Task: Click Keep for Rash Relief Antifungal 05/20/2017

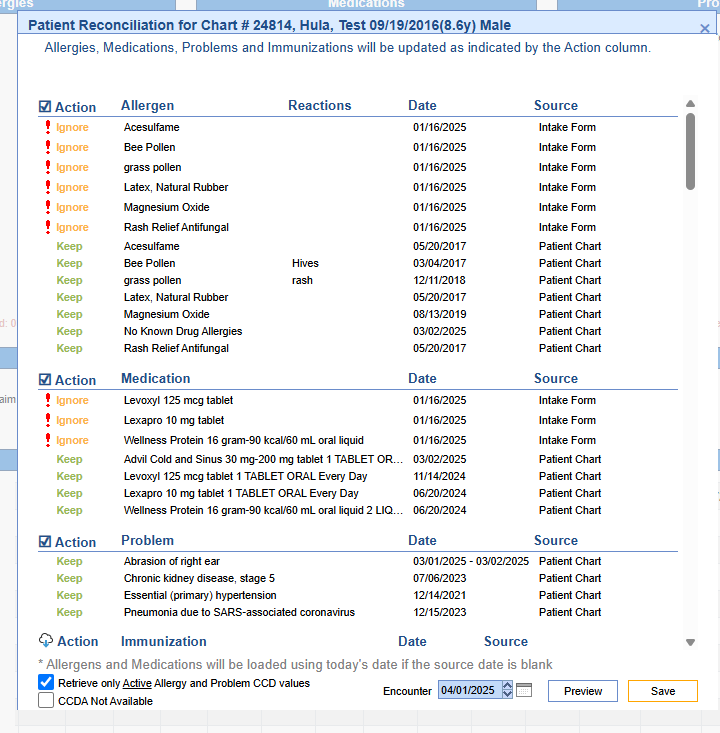Action: coord(69,348)
